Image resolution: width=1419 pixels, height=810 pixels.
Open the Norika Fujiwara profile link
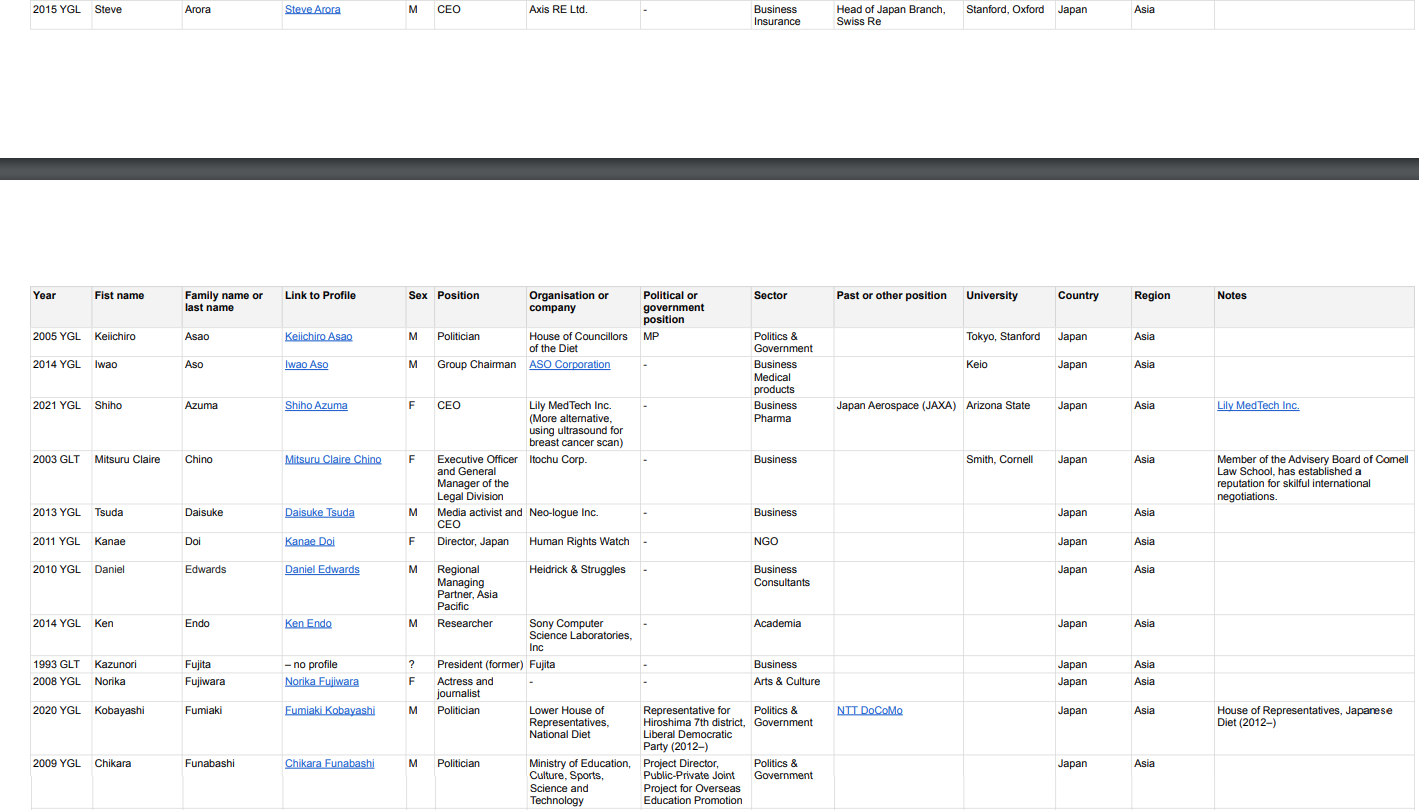click(x=321, y=681)
